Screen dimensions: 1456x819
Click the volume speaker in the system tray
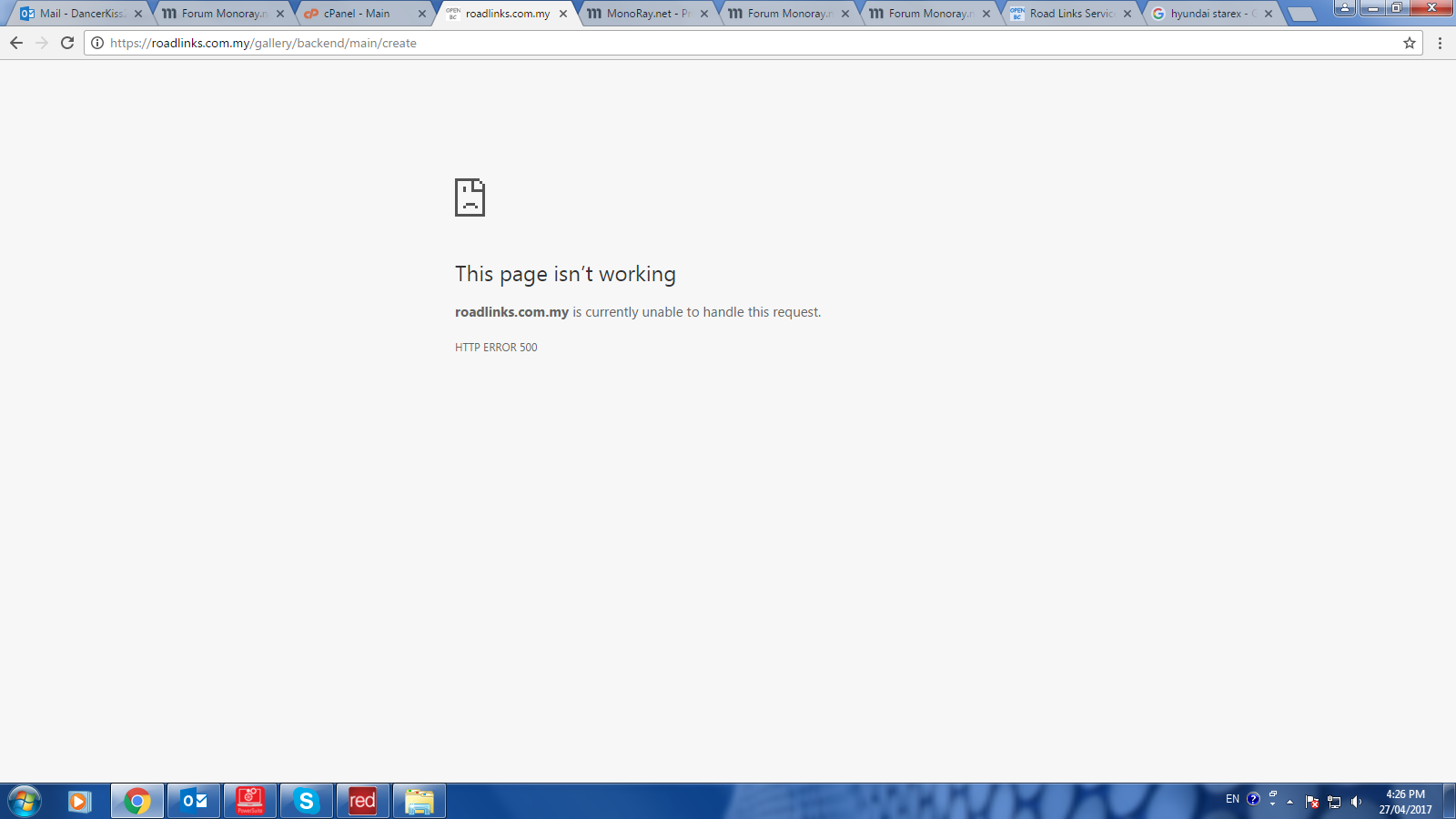click(1355, 802)
